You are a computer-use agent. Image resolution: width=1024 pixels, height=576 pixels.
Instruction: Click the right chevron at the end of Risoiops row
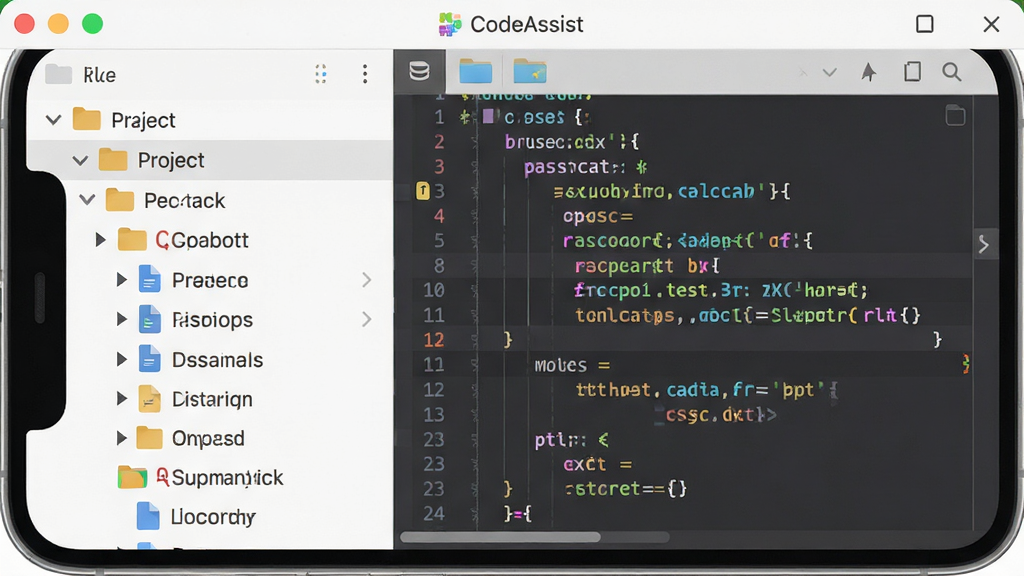tap(366, 319)
